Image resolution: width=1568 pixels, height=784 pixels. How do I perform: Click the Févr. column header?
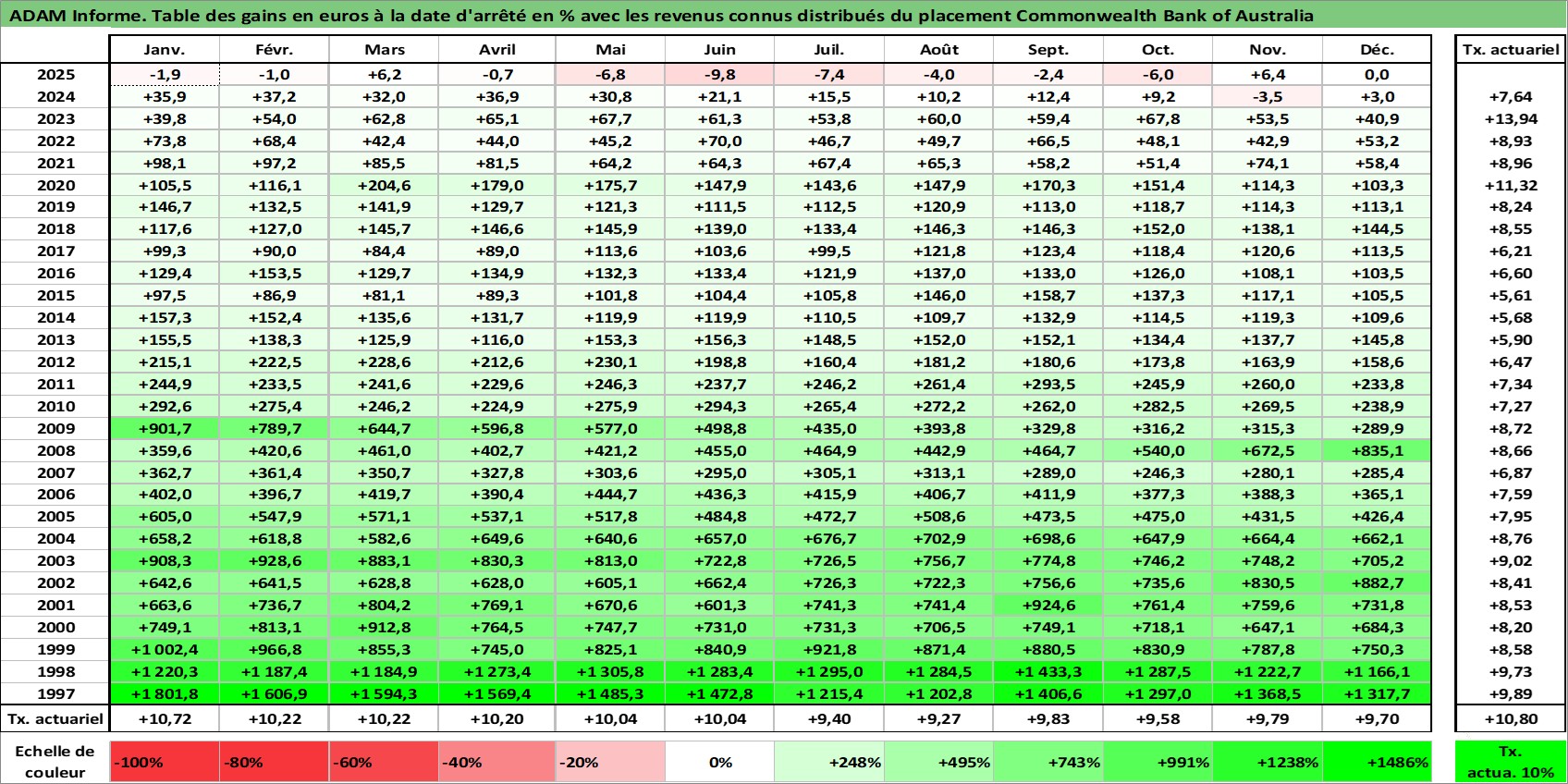click(x=275, y=50)
